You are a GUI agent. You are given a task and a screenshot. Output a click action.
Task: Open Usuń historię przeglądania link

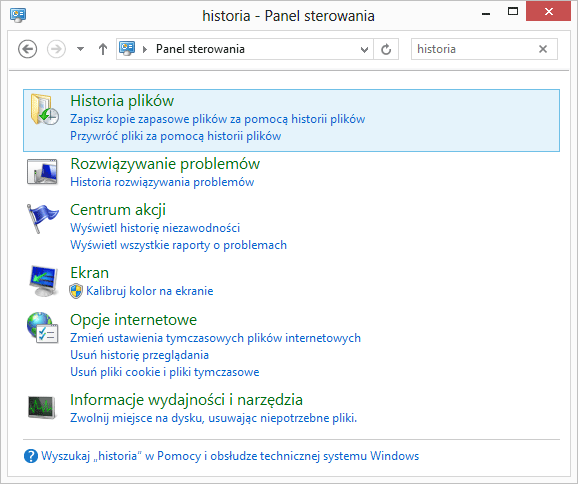[x=139, y=355]
